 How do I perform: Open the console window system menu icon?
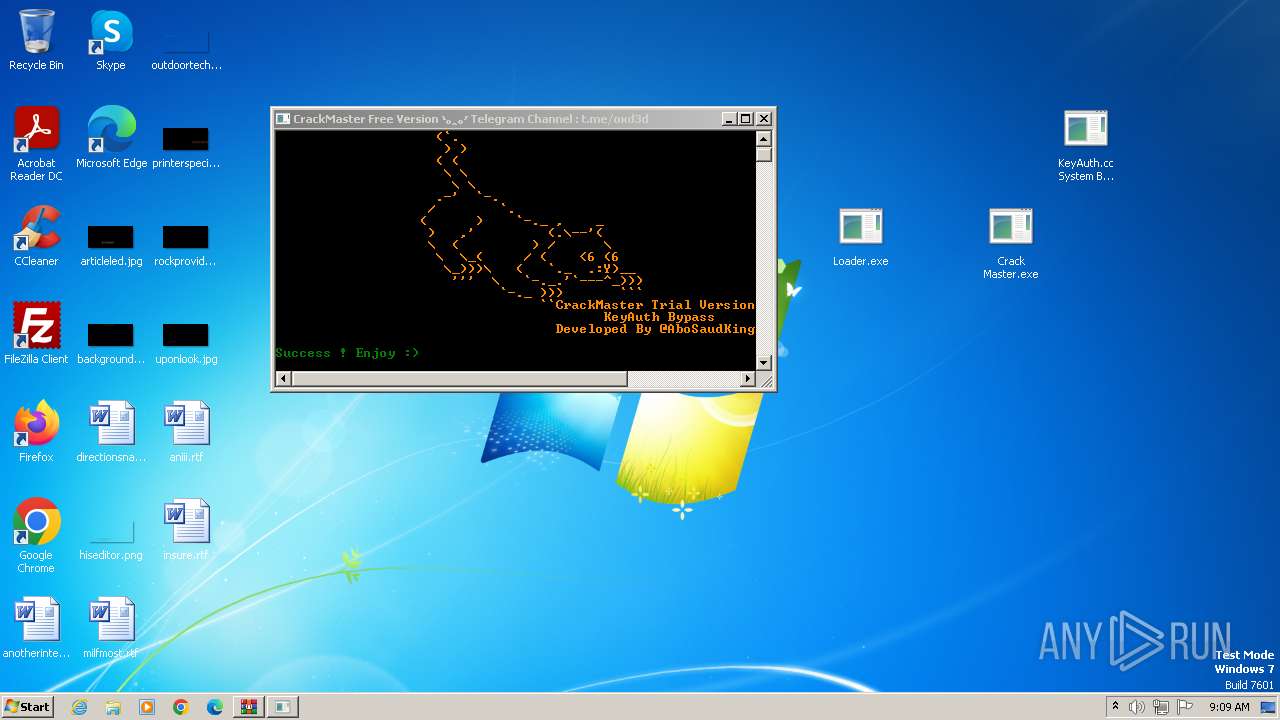click(x=283, y=119)
